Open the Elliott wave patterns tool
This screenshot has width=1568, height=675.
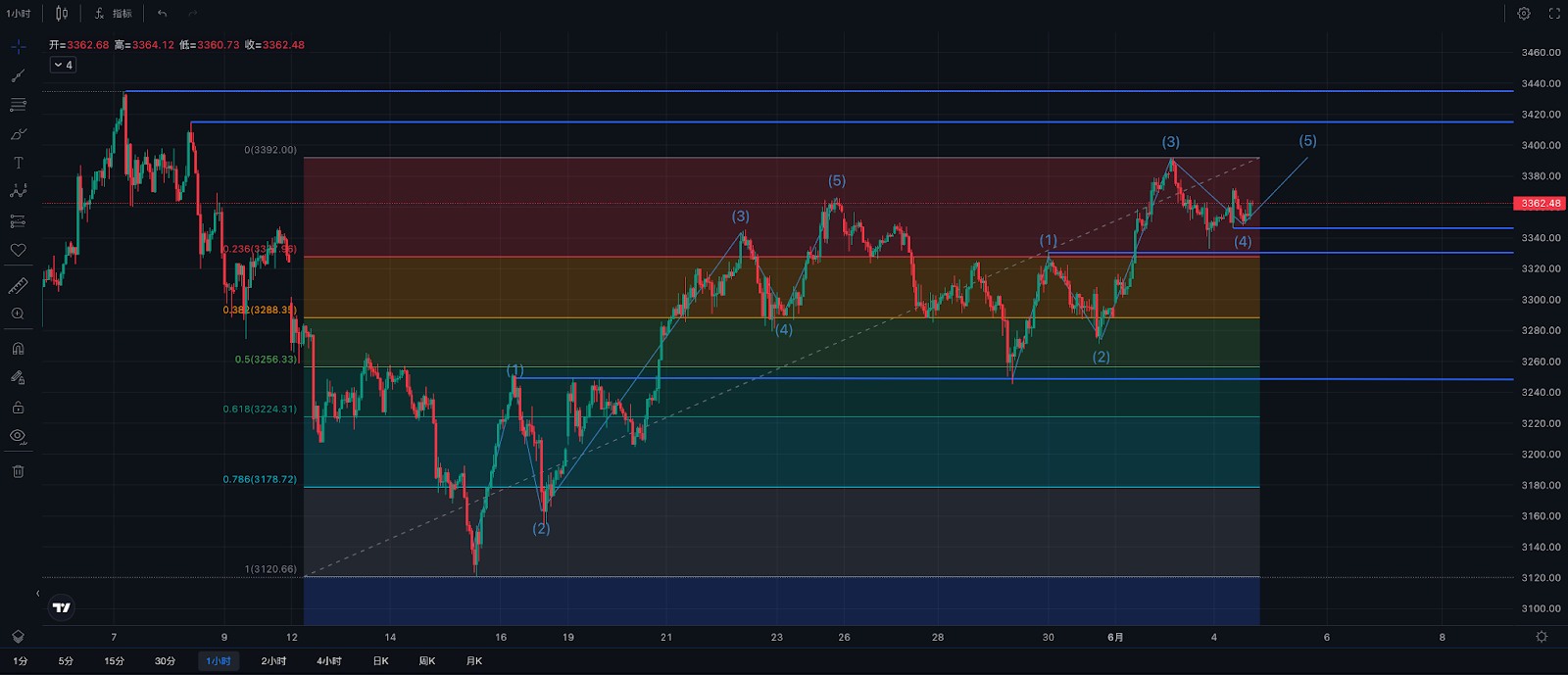pos(18,191)
